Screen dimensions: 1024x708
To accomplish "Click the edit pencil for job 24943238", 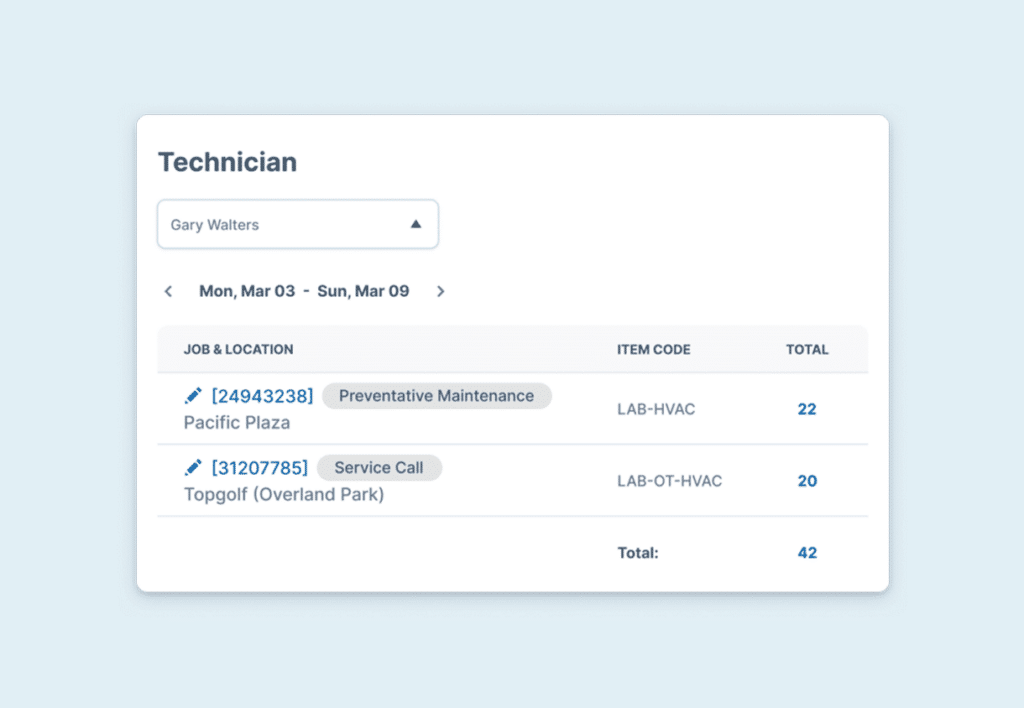I will 193,396.
